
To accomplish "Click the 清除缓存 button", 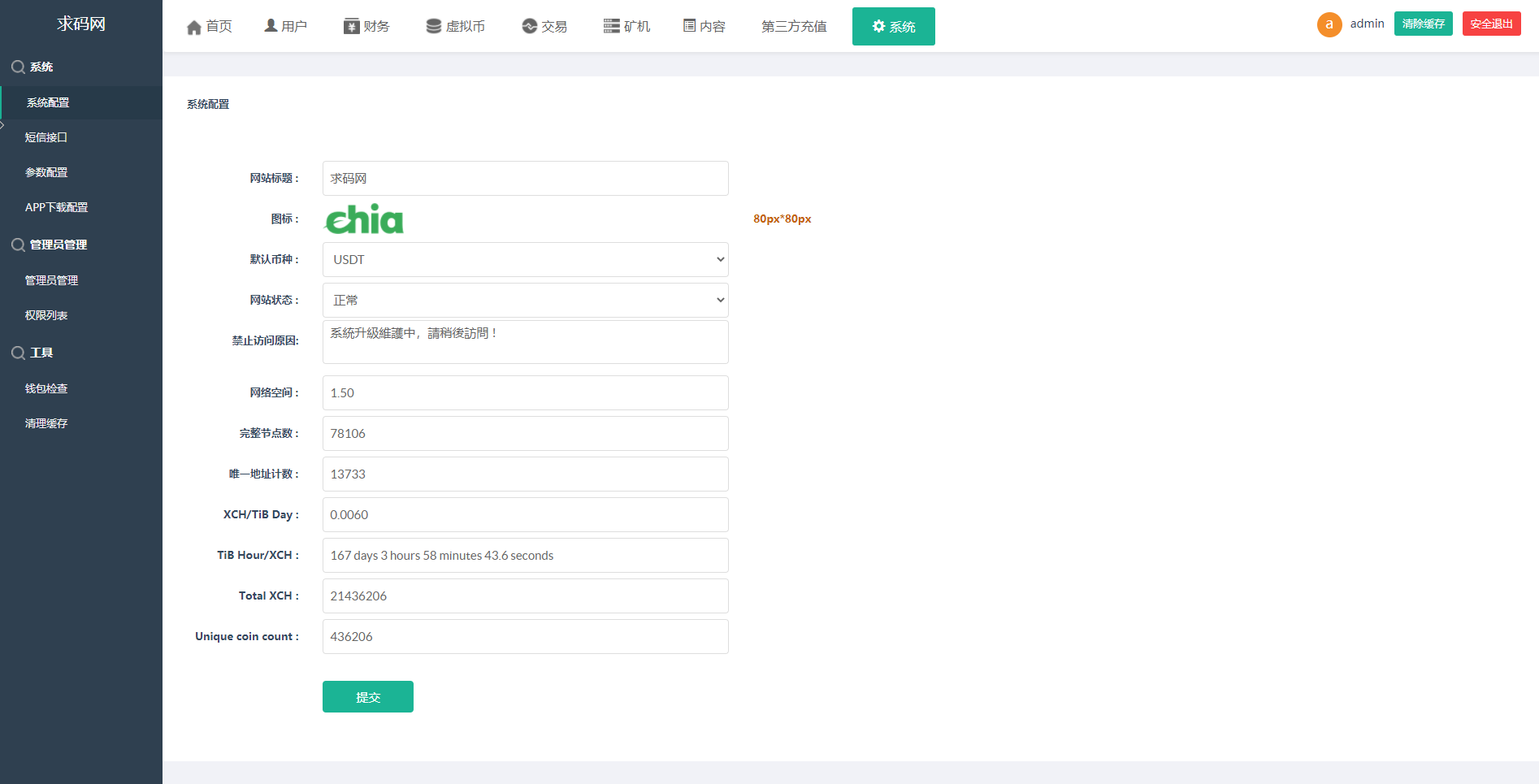I will click(x=1424, y=24).
